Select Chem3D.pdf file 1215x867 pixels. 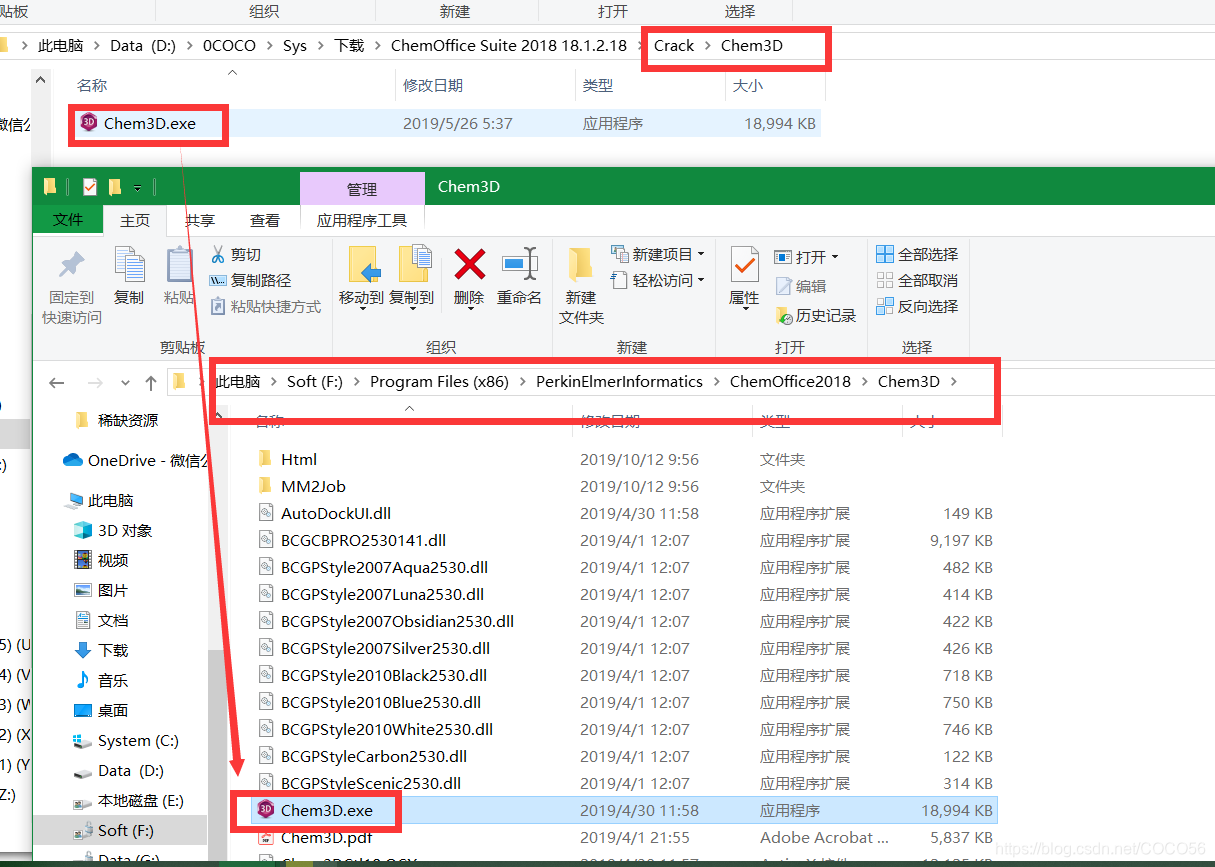[x=327, y=837]
